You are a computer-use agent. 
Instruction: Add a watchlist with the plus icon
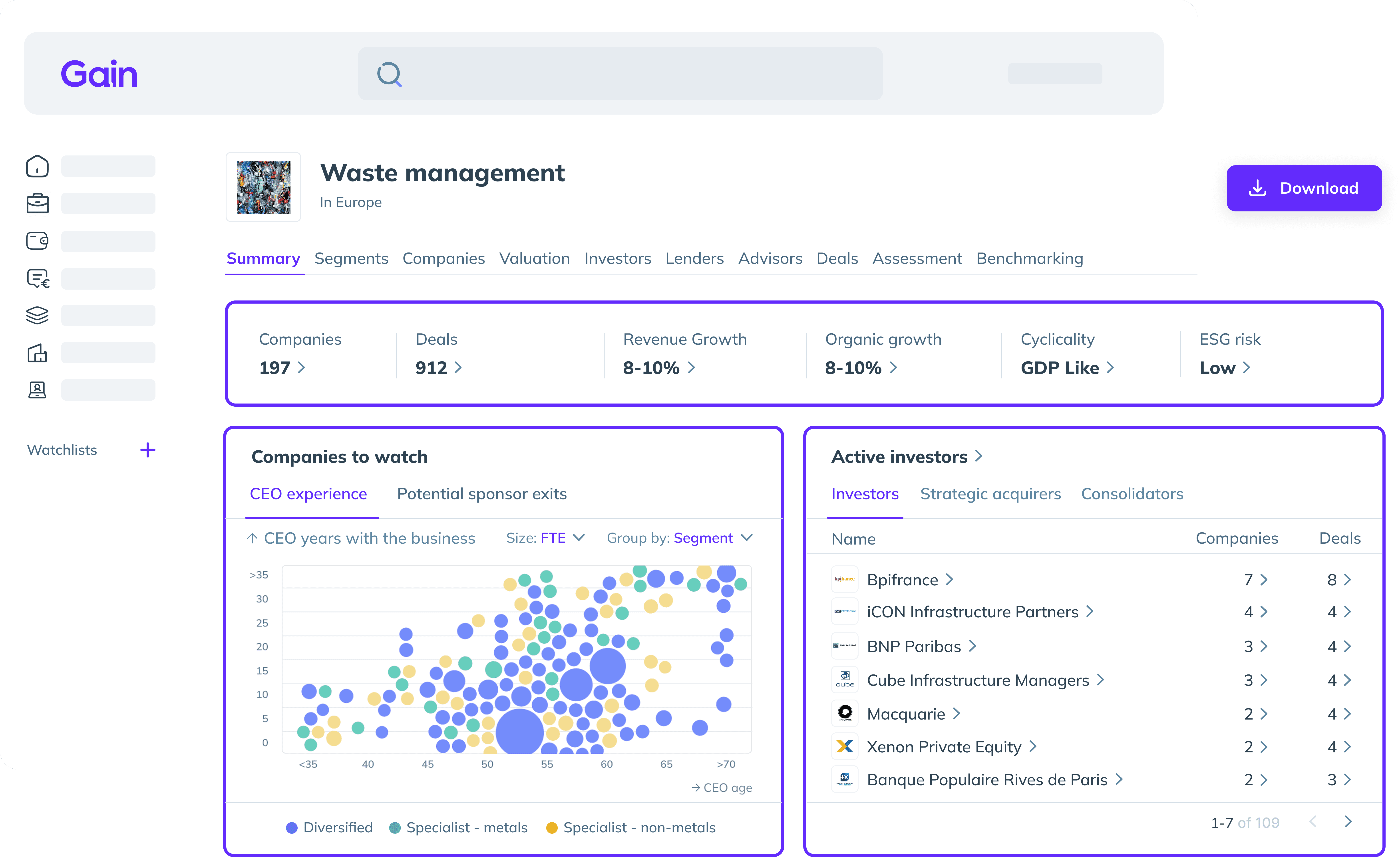[x=148, y=450]
